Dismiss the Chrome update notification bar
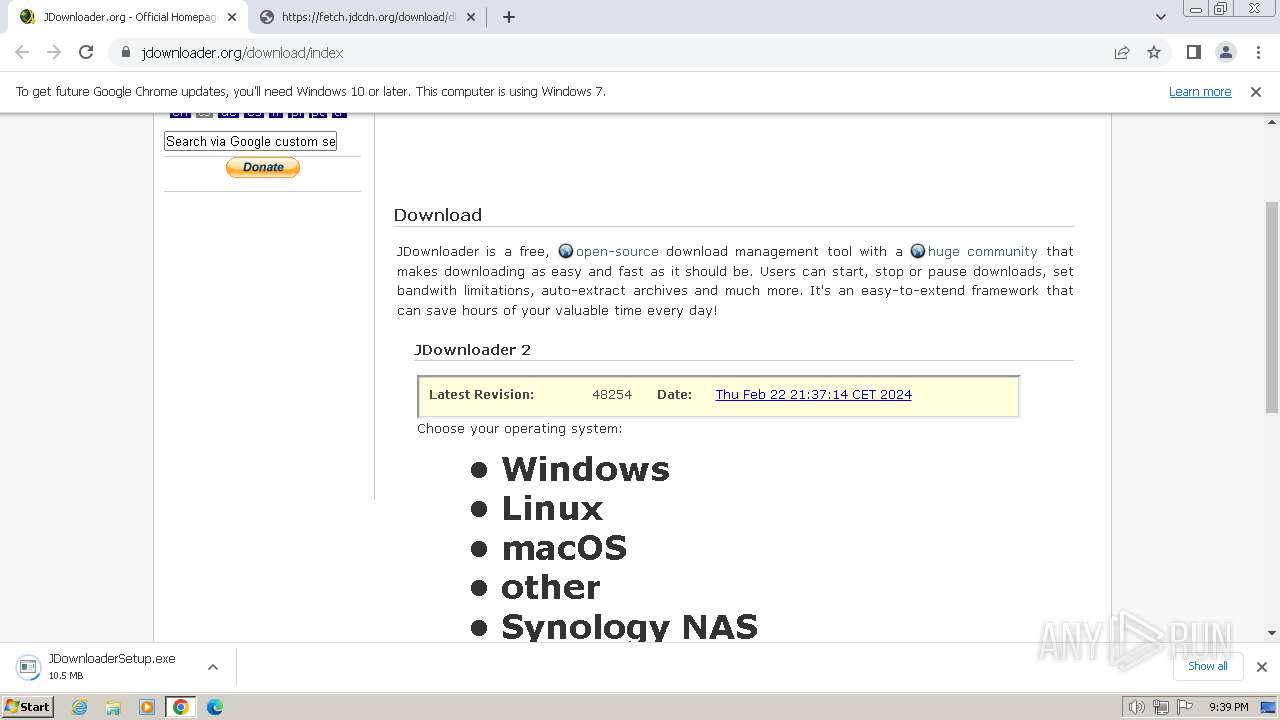This screenshot has width=1280, height=720. pyautogui.click(x=1256, y=91)
